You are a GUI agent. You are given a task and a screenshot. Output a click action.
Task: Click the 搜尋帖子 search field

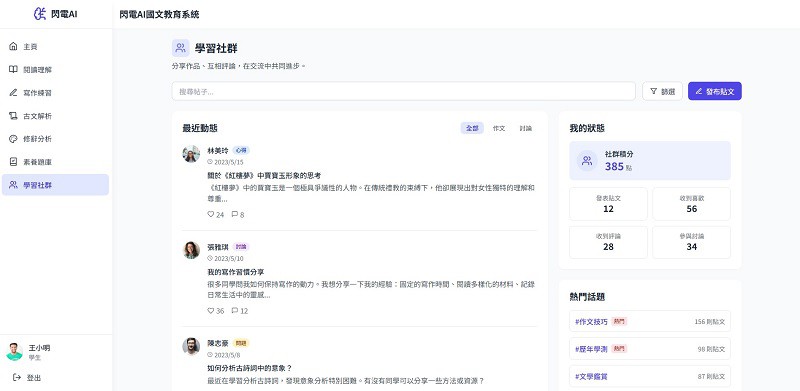pos(404,91)
